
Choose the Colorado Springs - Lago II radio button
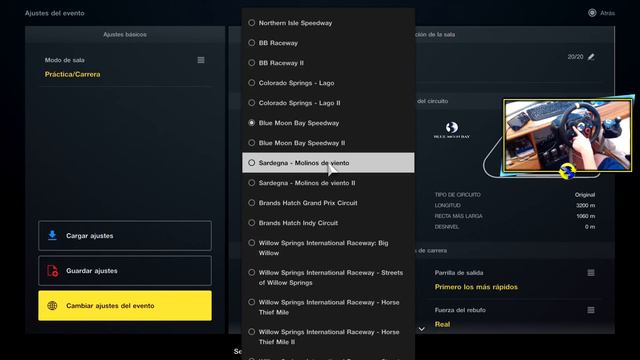(252, 103)
